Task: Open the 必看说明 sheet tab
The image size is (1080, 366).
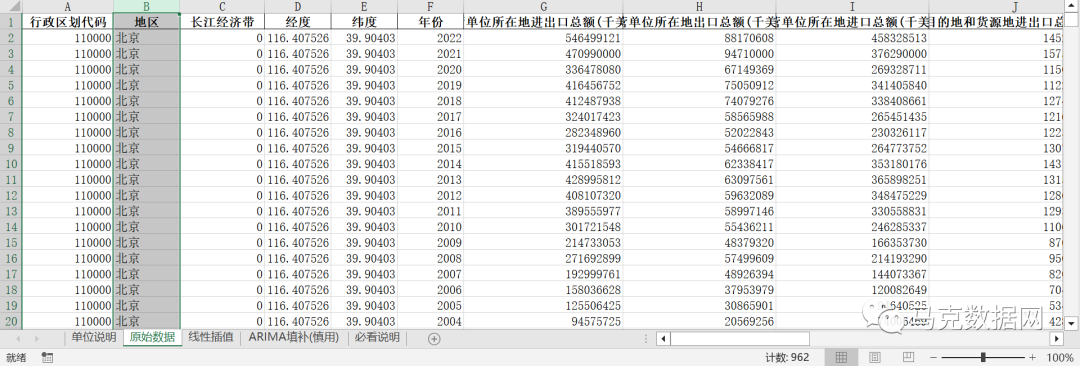Action: click(x=377, y=338)
